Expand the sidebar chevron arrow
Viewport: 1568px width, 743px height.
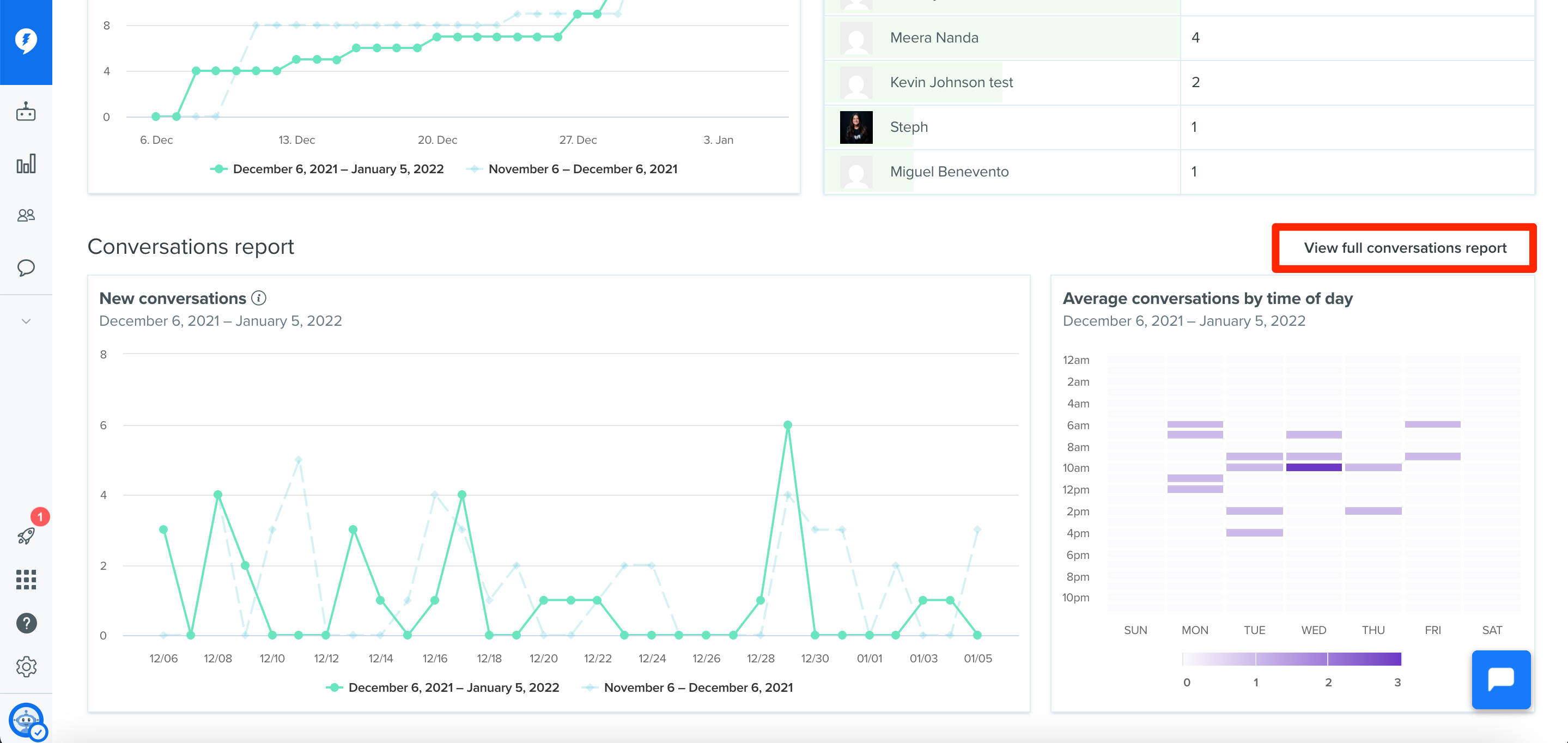click(26, 321)
